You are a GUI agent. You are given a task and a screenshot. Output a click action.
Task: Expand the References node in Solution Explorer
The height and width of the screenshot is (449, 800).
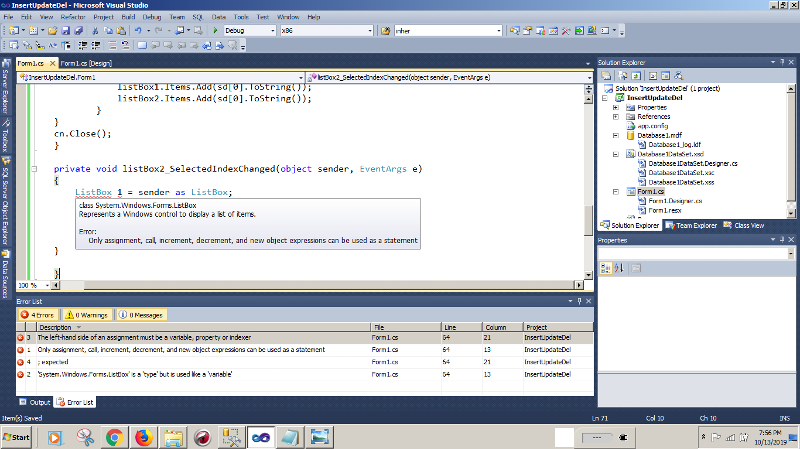(x=616, y=117)
